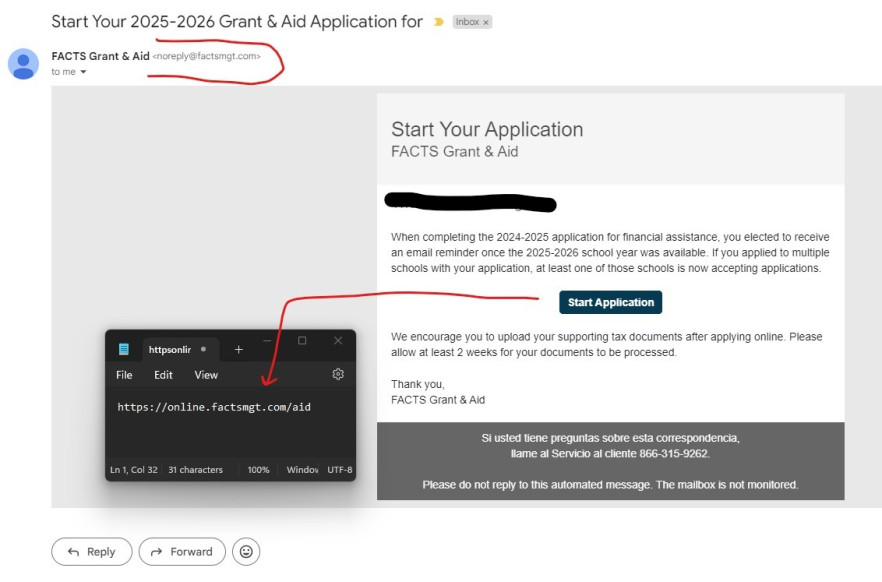Open the View menu in Notepad
This screenshot has height=582, width=882.
coord(206,375)
